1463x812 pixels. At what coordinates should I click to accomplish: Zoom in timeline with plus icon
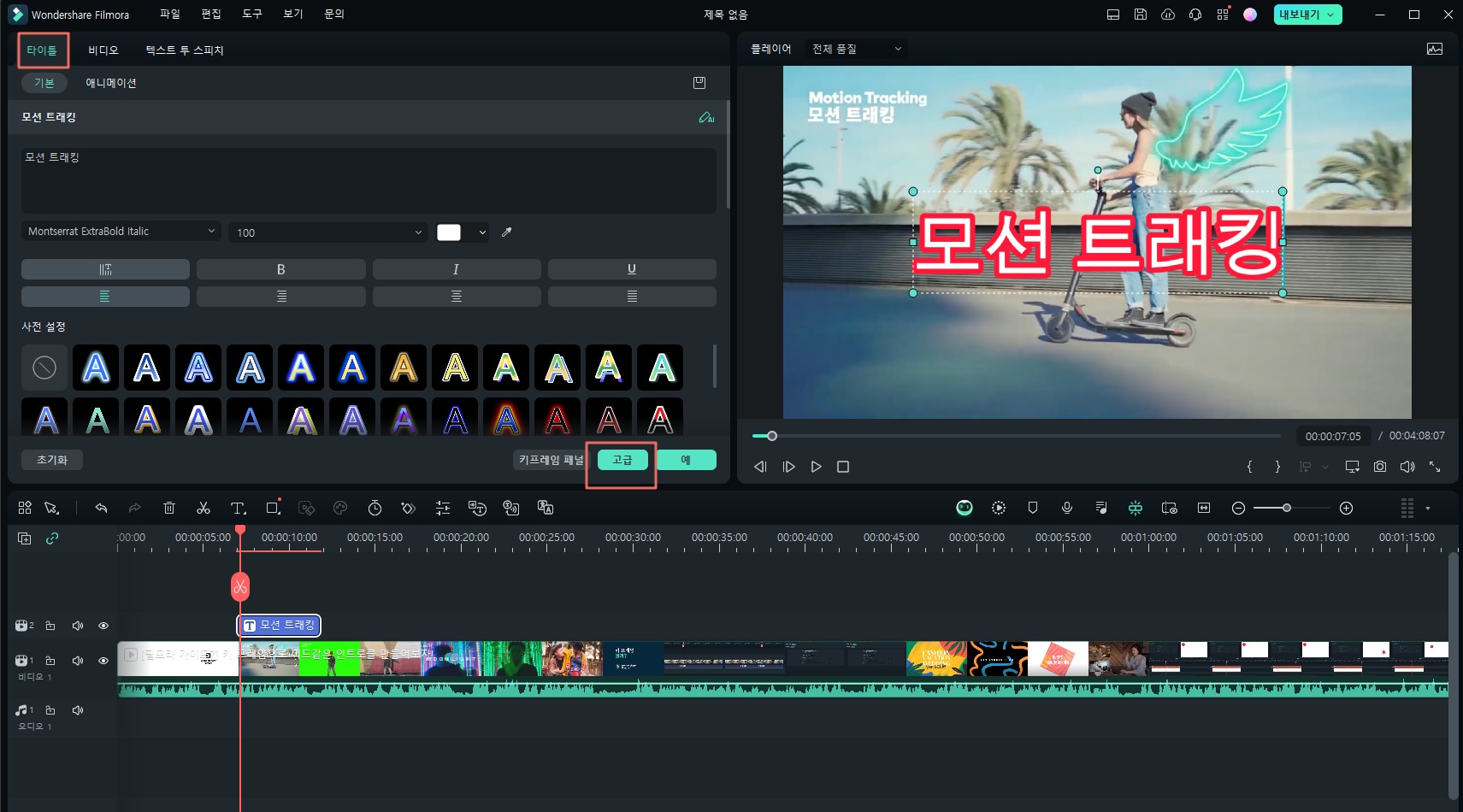point(1346,508)
